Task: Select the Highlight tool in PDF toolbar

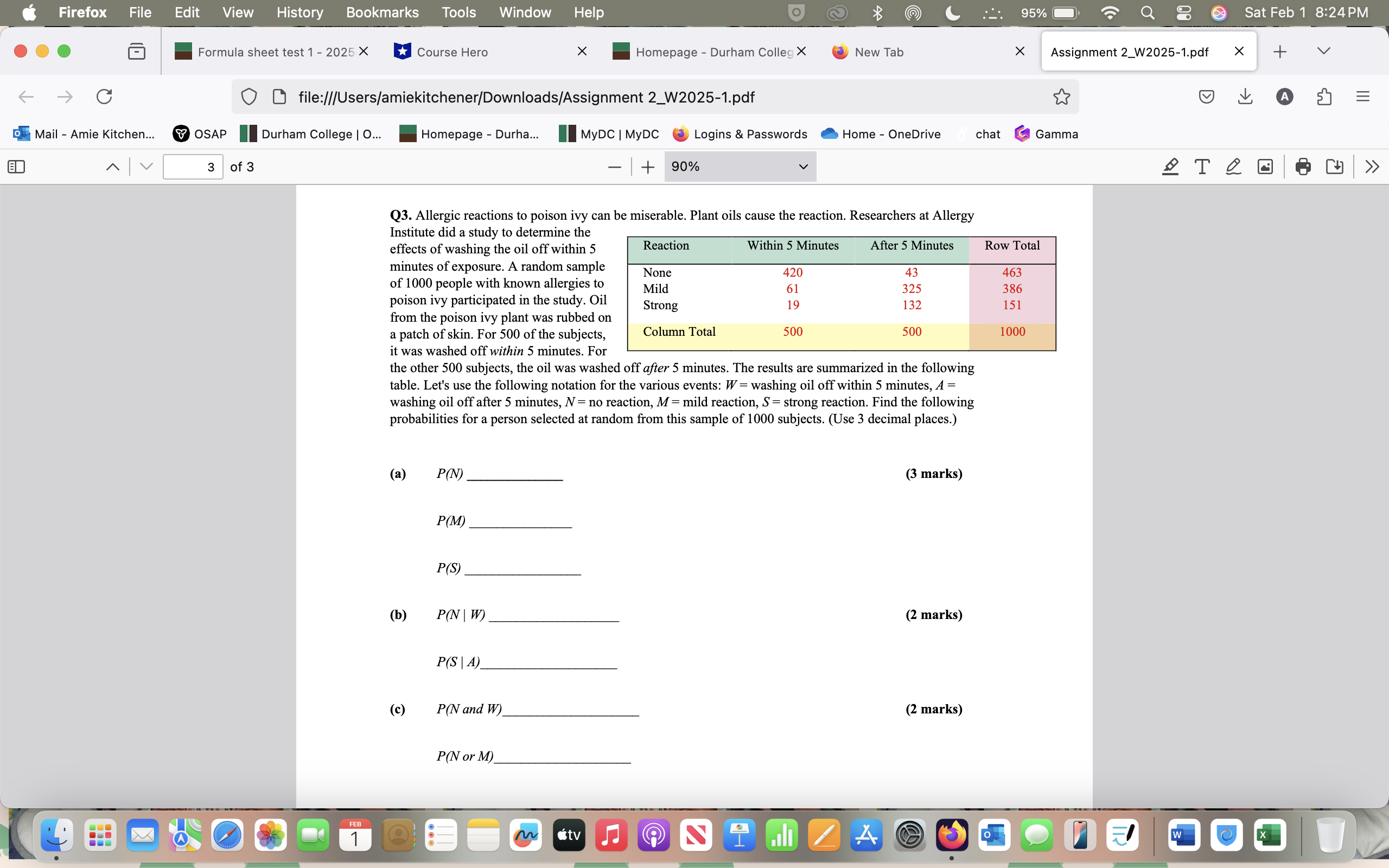Action: point(1170,167)
